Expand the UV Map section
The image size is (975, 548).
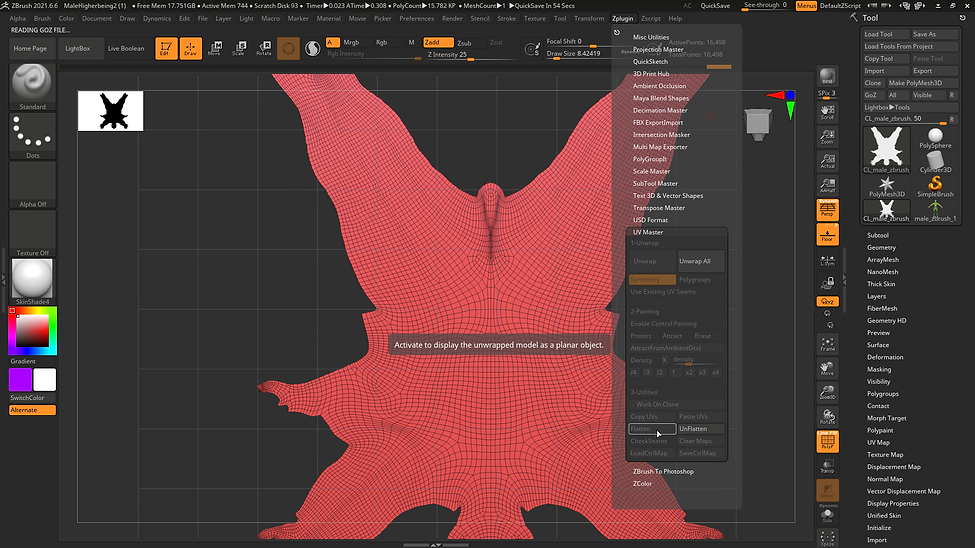(878, 442)
